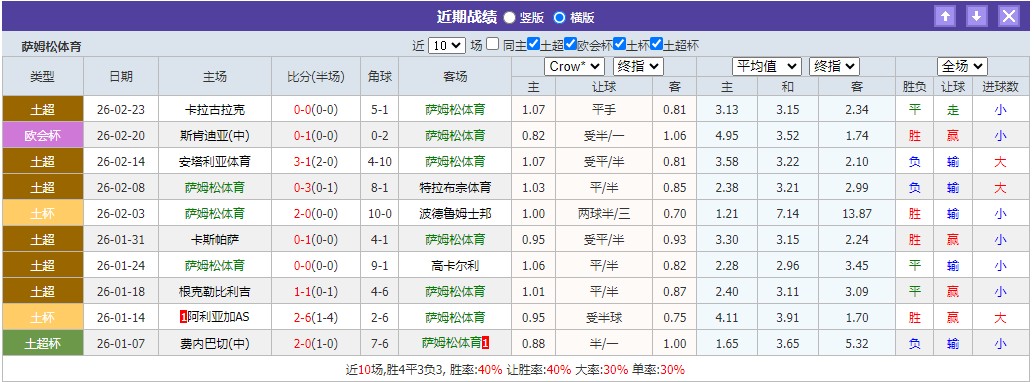
Task: Toggle the 同主 checkbox
Action: pos(492,45)
